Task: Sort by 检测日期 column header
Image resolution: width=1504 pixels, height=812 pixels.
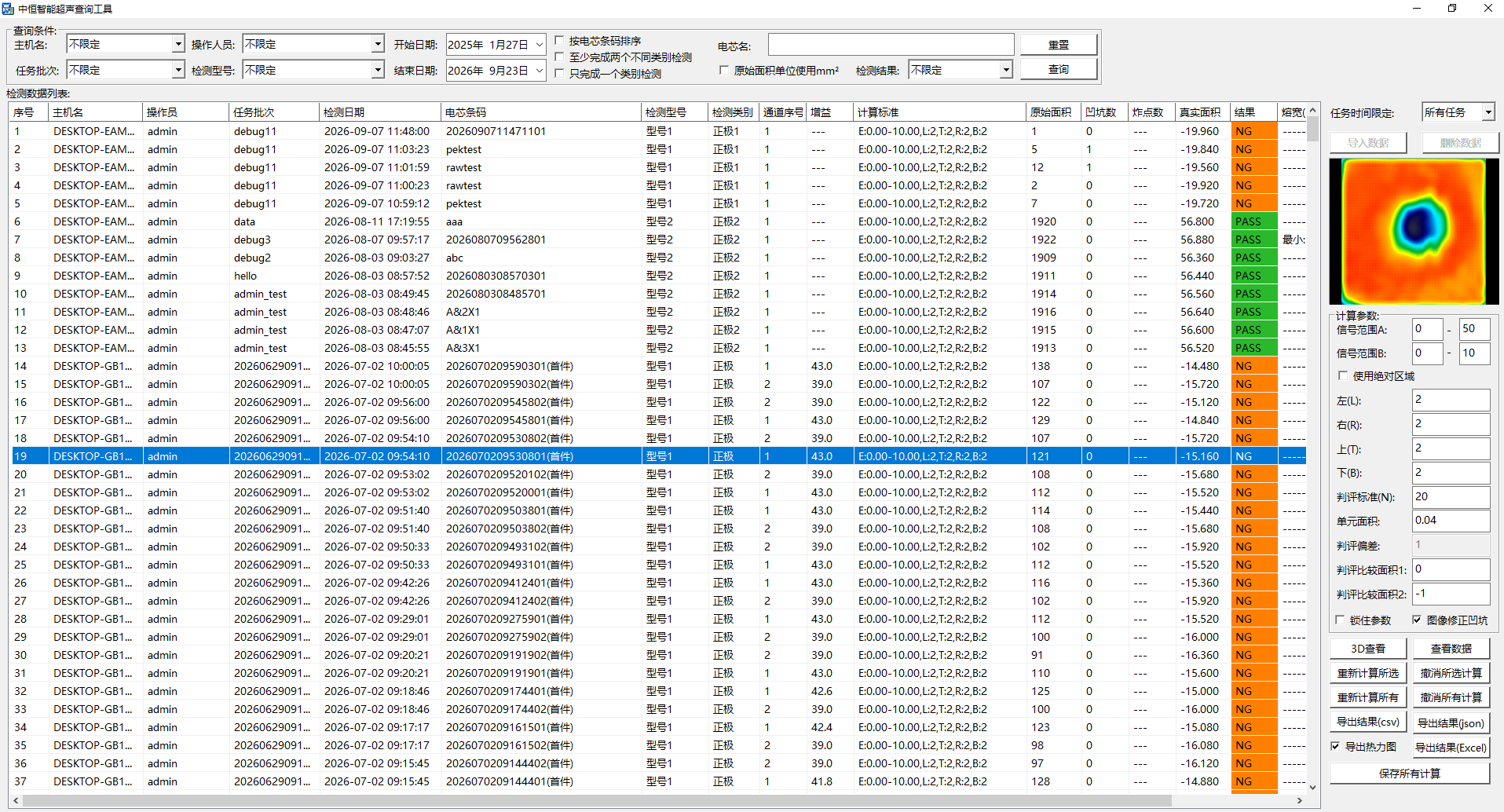Action: (x=380, y=112)
